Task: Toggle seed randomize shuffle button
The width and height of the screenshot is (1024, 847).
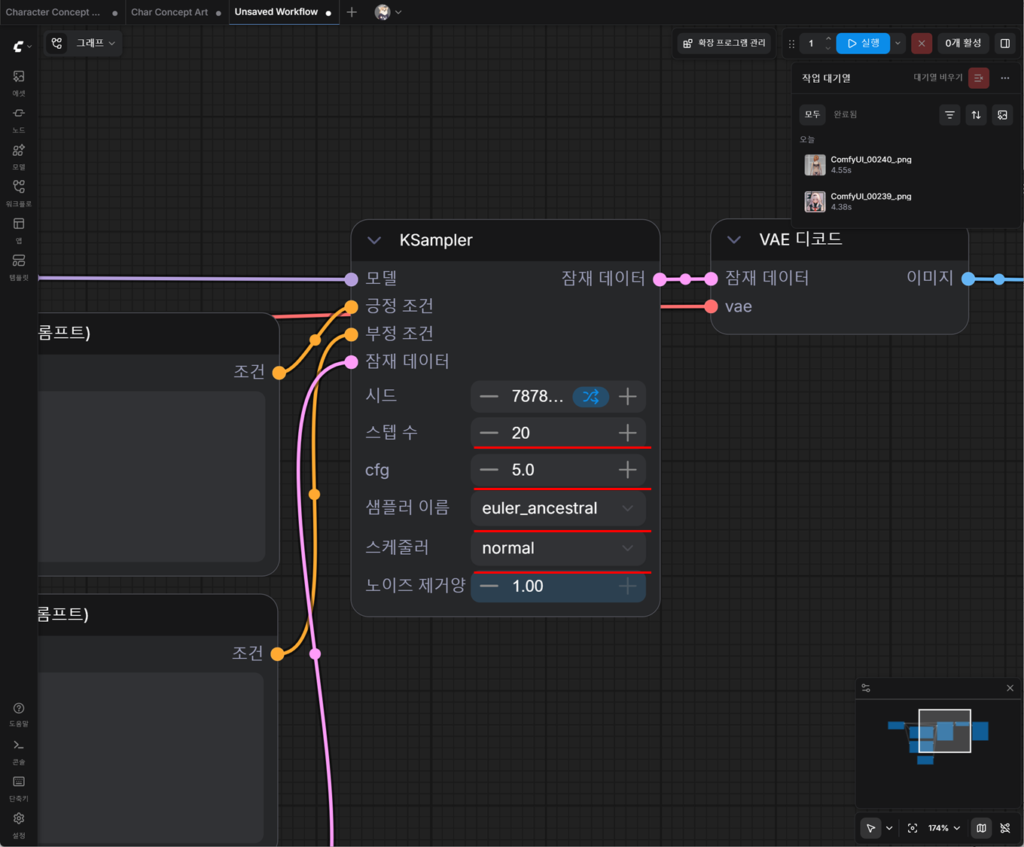Action: 590,396
